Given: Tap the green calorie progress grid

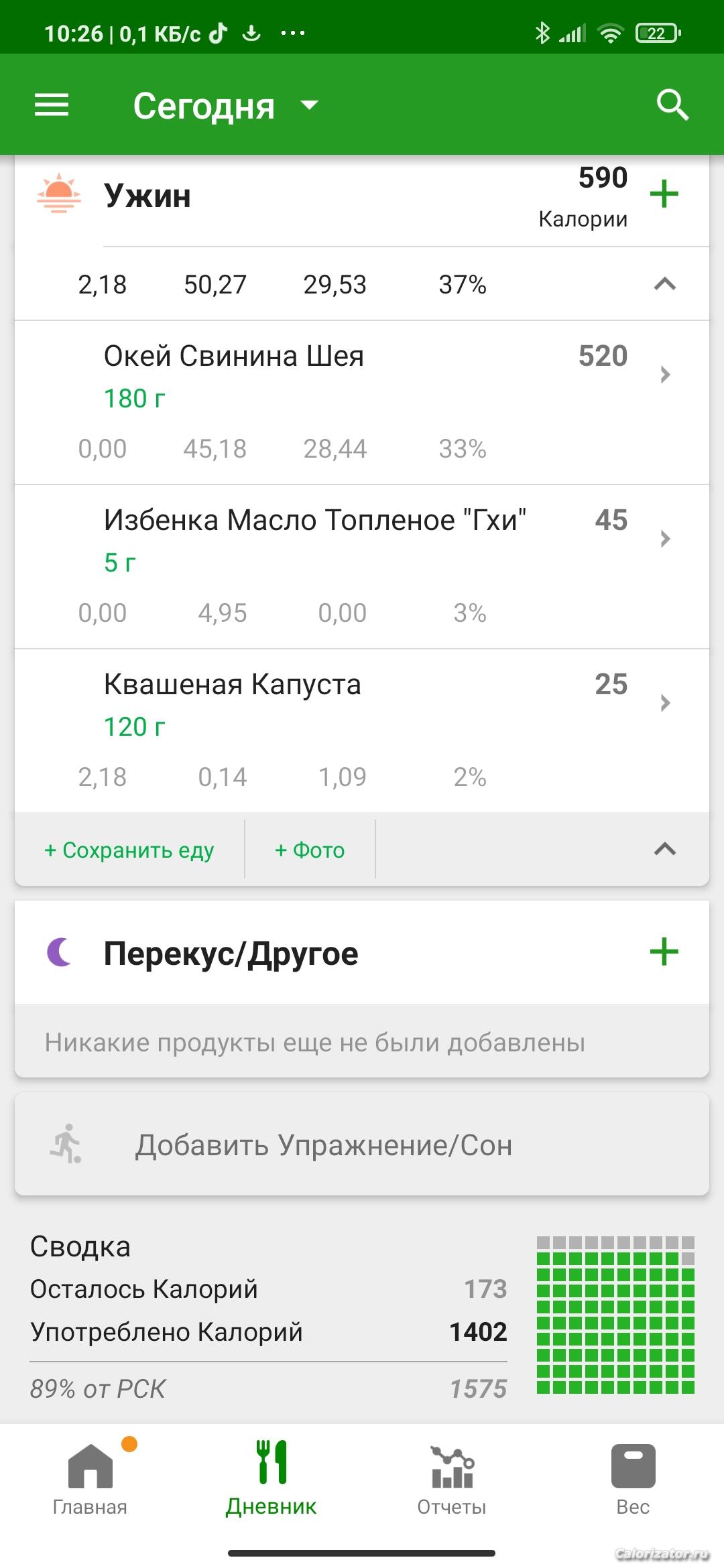Looking at the screenshot, I should (x=615, y=1315).
